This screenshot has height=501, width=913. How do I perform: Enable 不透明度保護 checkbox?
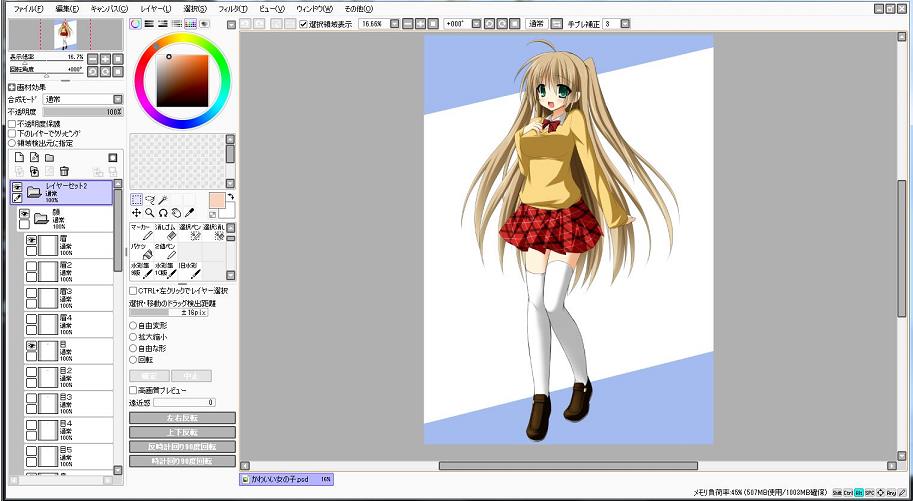pyautogui.click(x=12, y=124)
